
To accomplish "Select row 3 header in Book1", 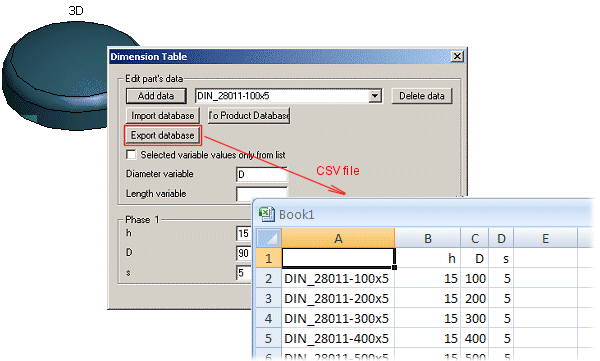I will click(269, 298).
